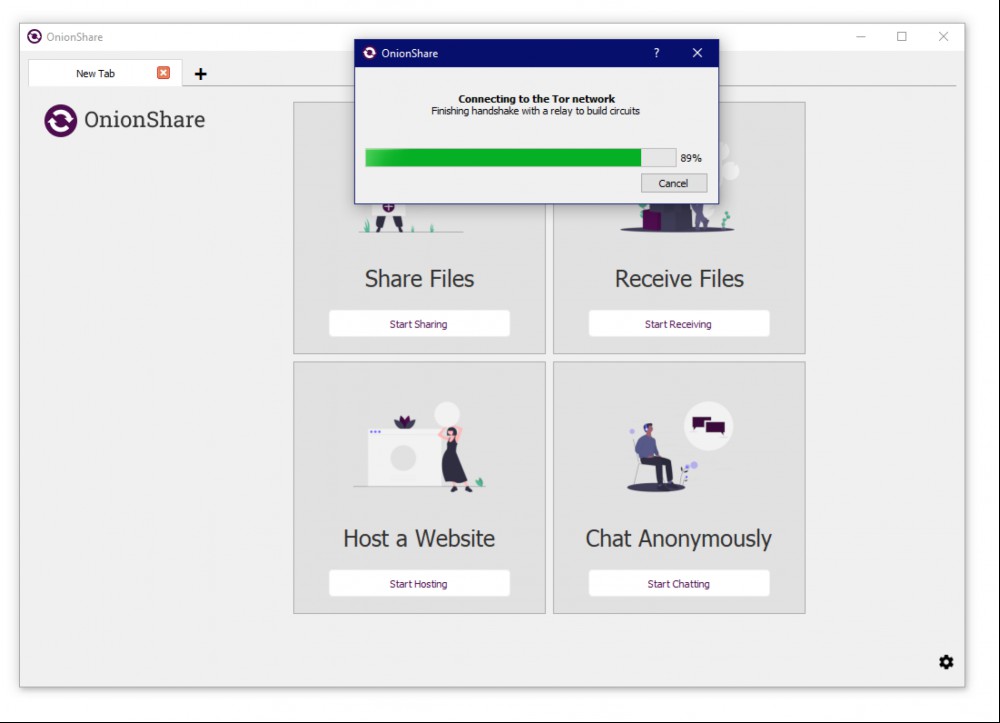1000x723 pixels.
Task: Click the Start Hosting button
Action: pos(419,583)
